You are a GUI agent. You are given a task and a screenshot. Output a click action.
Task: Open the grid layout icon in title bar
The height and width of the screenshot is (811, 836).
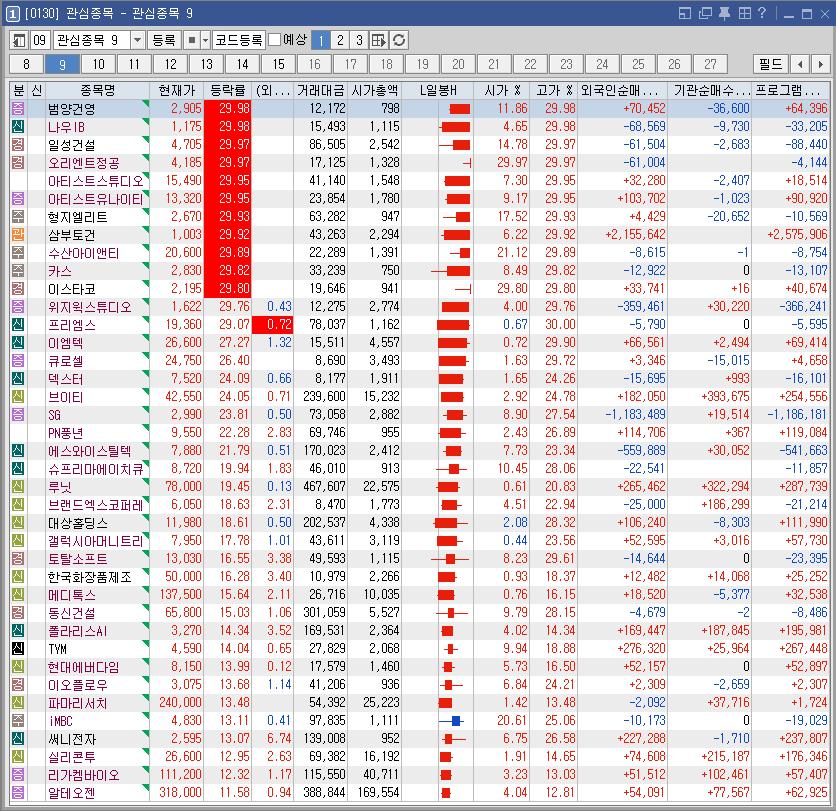(x=745, y=13)
